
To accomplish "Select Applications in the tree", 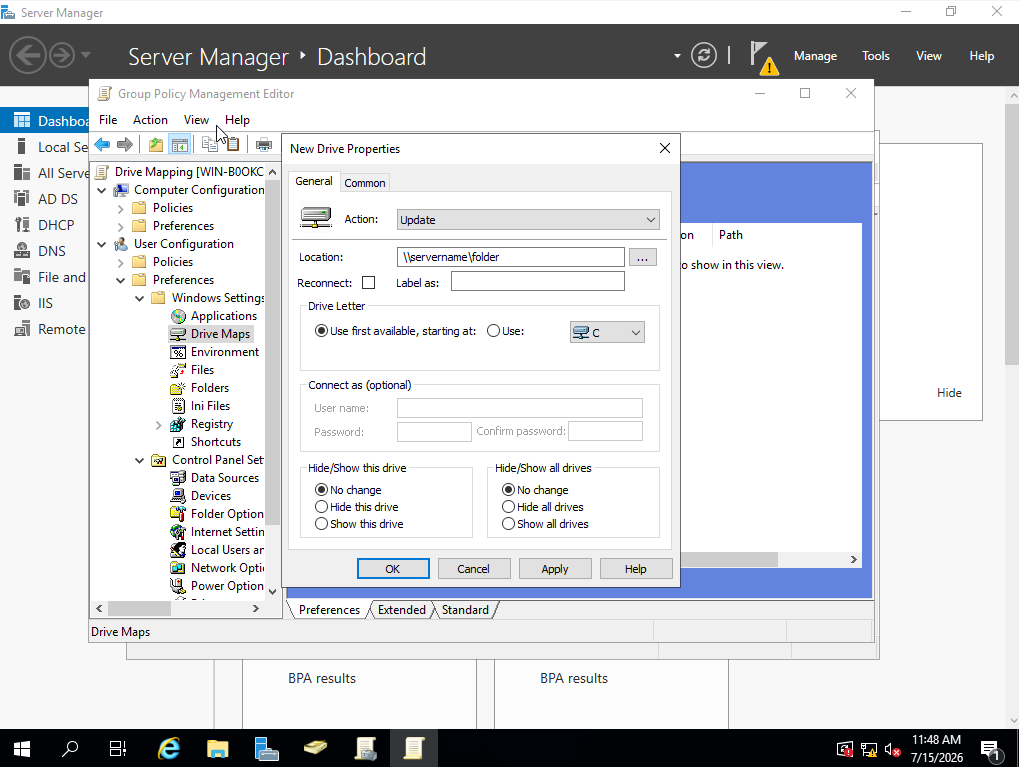I will [223, 316].
